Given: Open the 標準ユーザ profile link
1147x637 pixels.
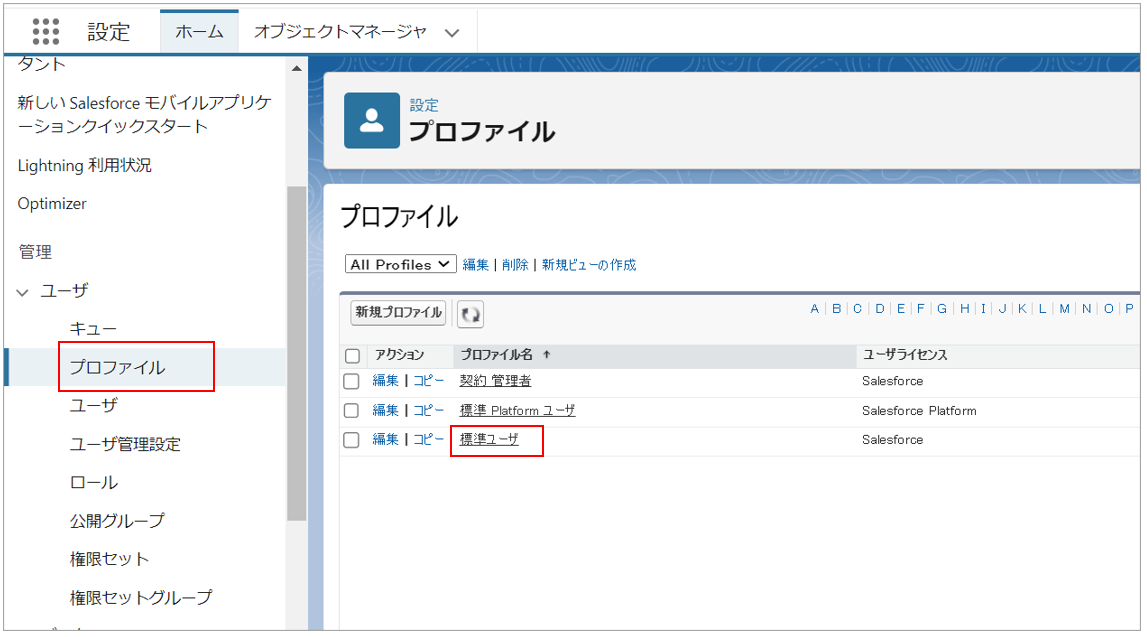Looking at the screenshot, I should 489,439.
